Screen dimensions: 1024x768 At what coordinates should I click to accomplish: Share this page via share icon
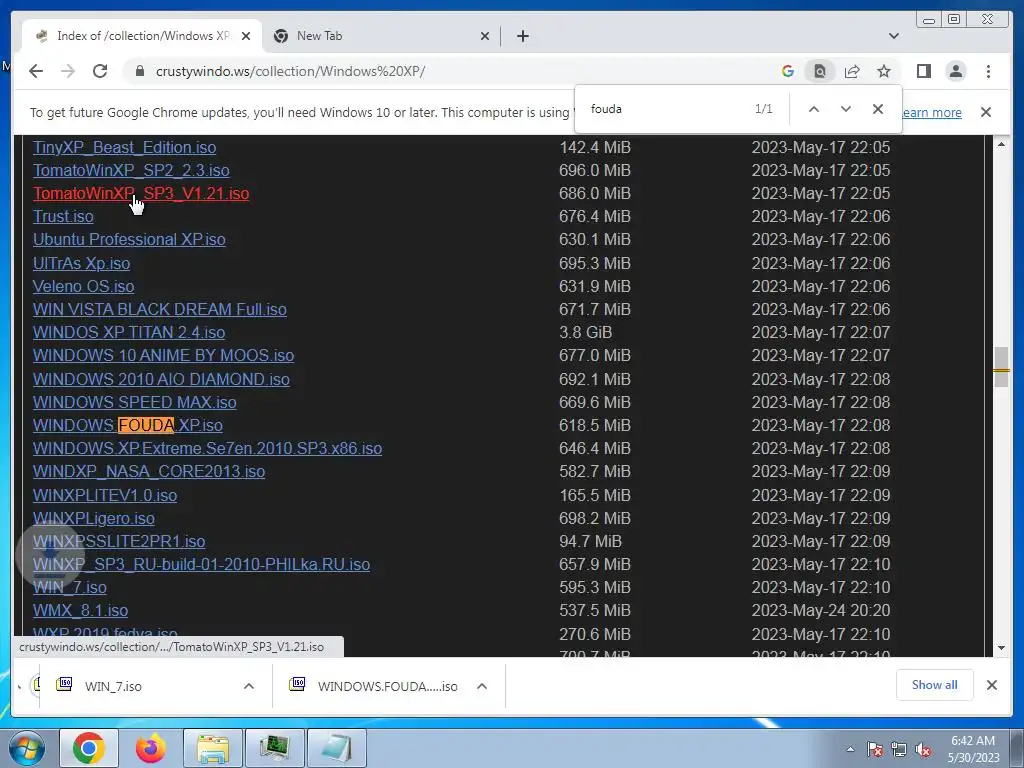tap(852, 71)
